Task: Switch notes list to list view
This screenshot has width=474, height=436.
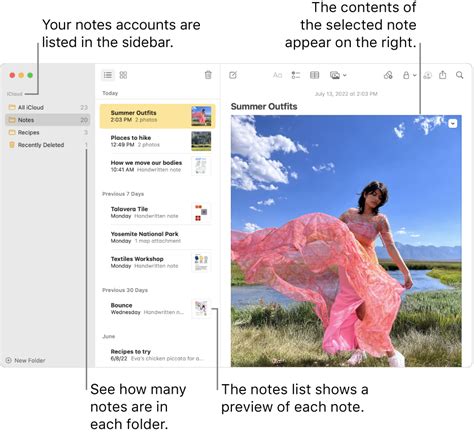Action: pos(108,75)
